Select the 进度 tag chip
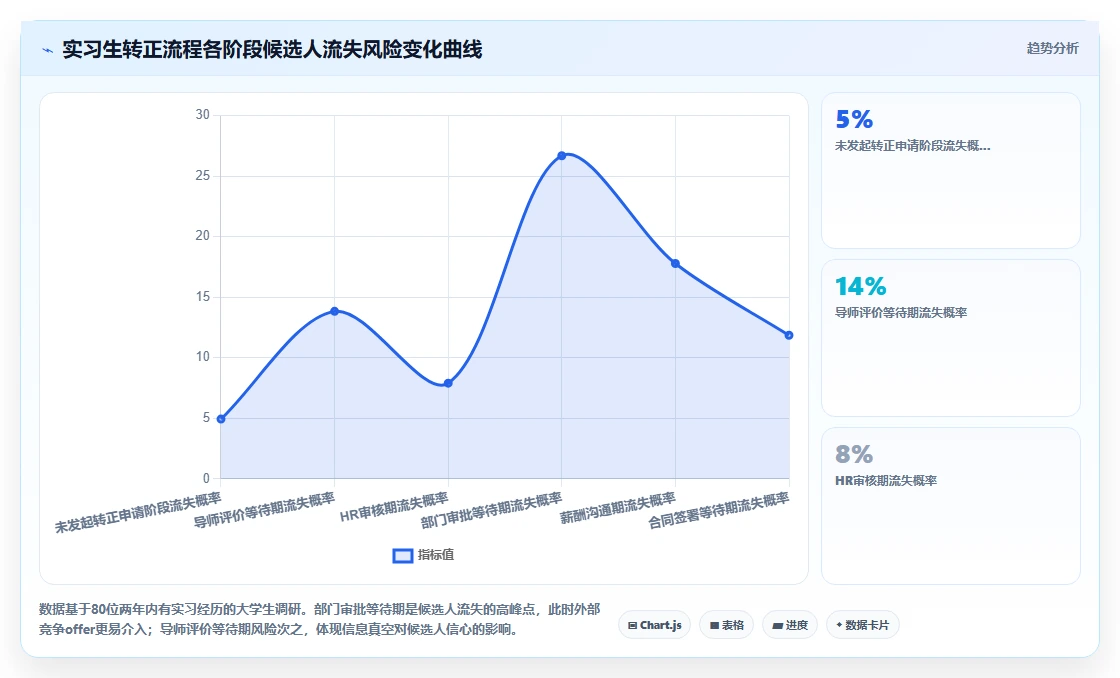Screen dimensions: 1120x678 point(790,625)
